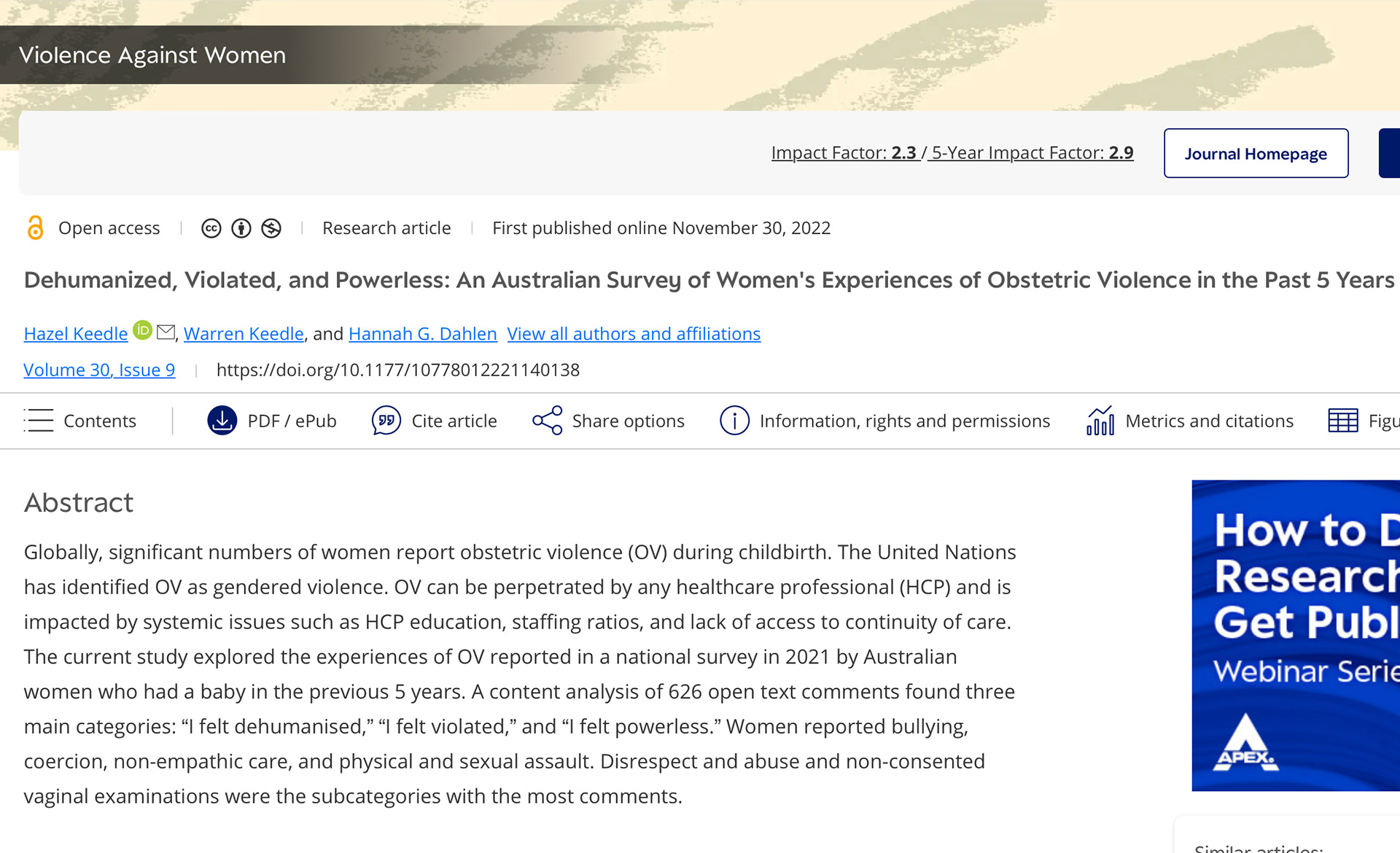Click the open access padlock icon
Image resolution: width=1400 pixels, height=853 pixels.
[35, 228]
